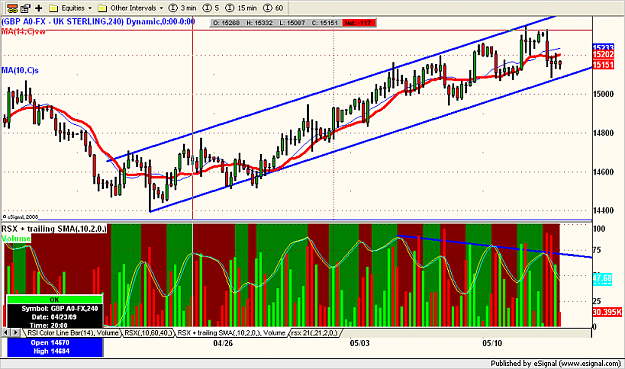Click the High 14684 data row
The image size is (625, 369).
click(x=51, y=351)
